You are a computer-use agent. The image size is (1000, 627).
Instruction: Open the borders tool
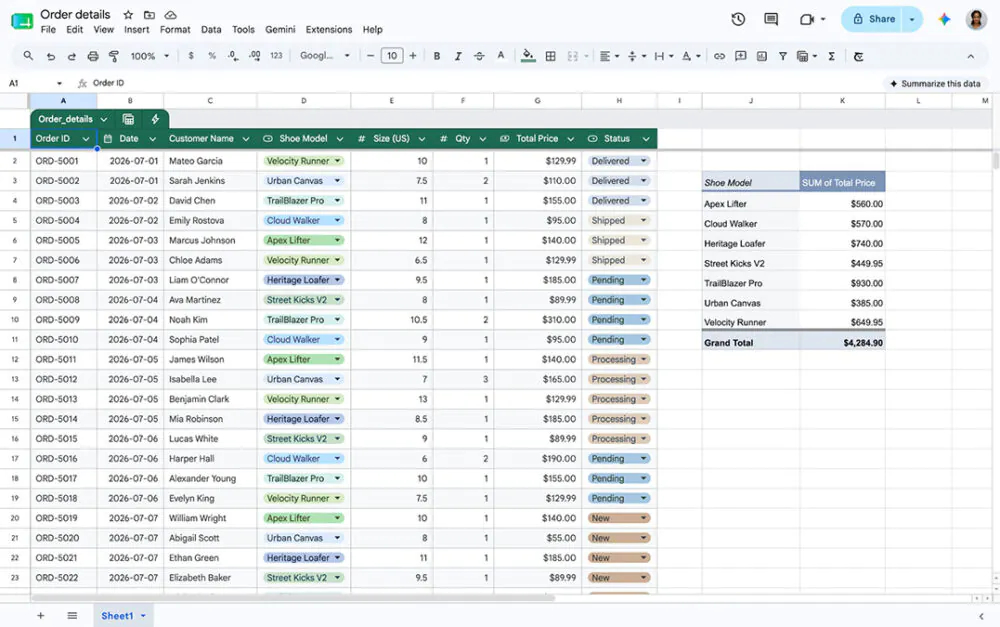pyautogui.click(x=550, y=56)
